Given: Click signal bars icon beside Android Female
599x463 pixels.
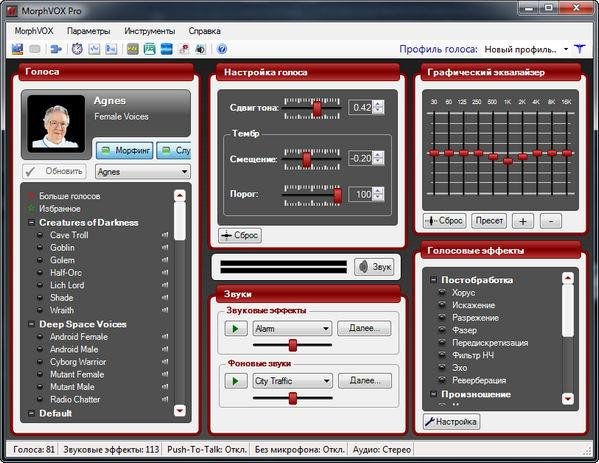Looking at the screenshot, I should [165, 337].
